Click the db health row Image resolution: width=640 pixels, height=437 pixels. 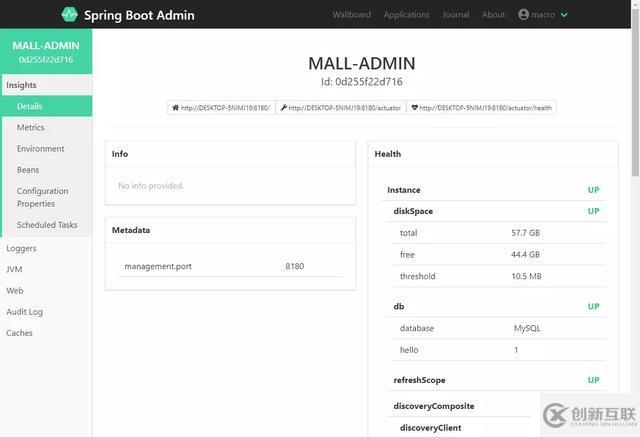point(496,306)
